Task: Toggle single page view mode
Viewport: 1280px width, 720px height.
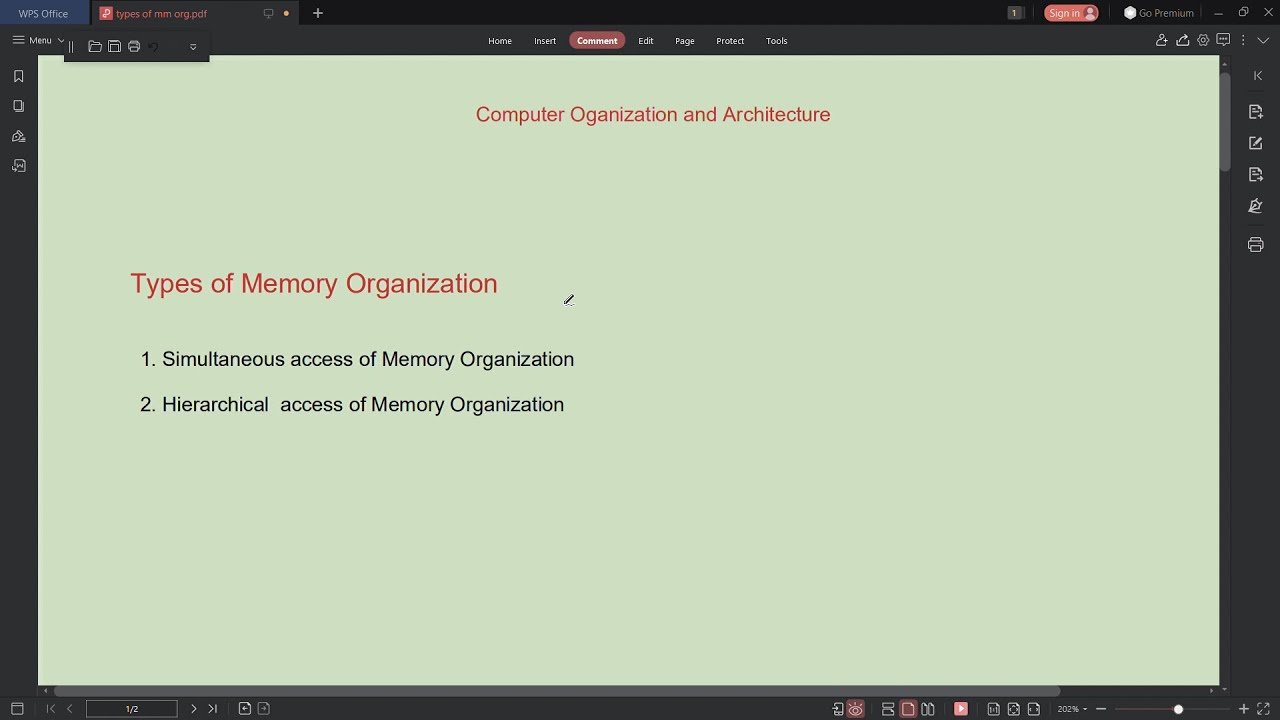Action: pos(908,709)
